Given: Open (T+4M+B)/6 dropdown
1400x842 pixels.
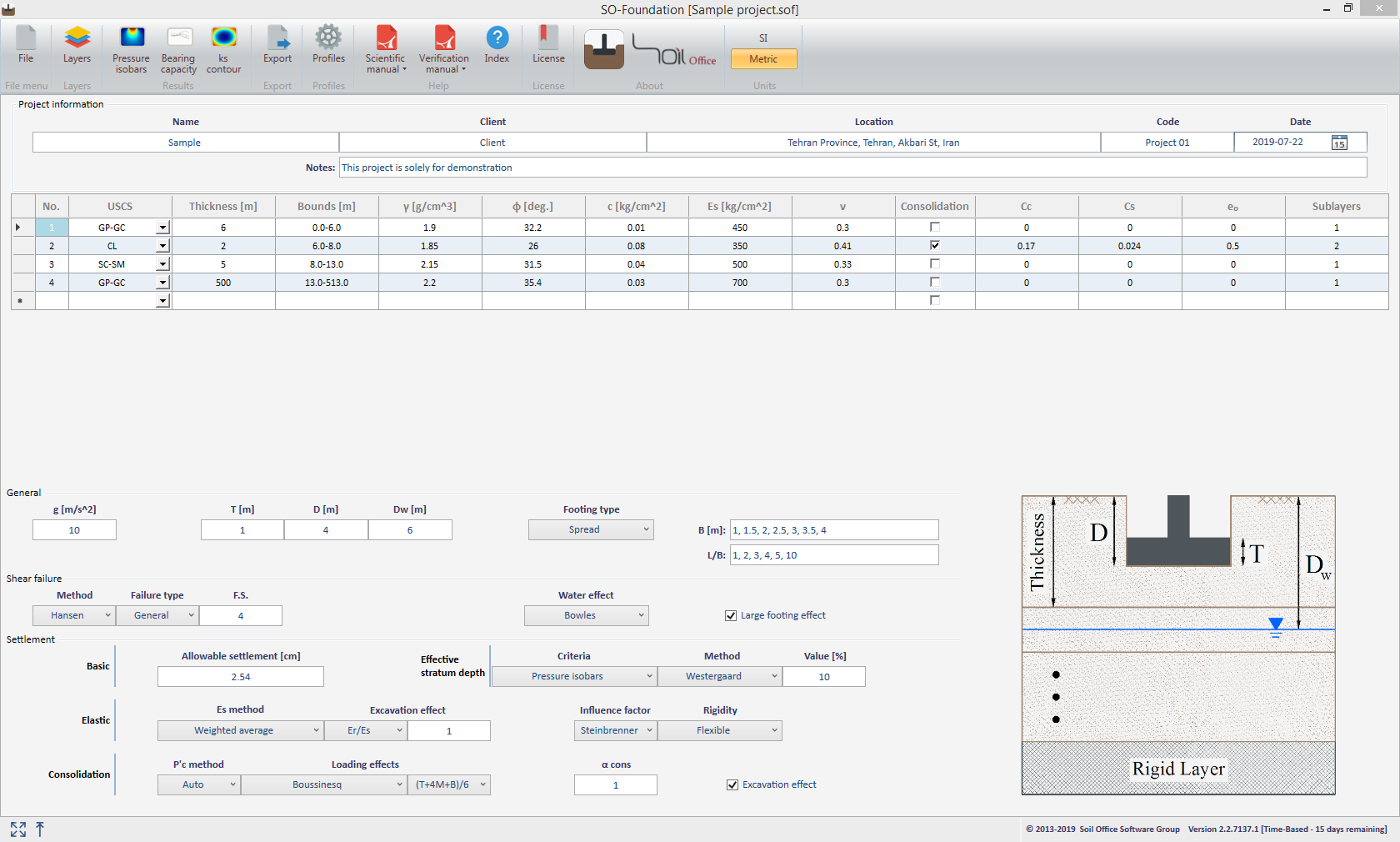Looking at the screenshot, I should [449, 784].
